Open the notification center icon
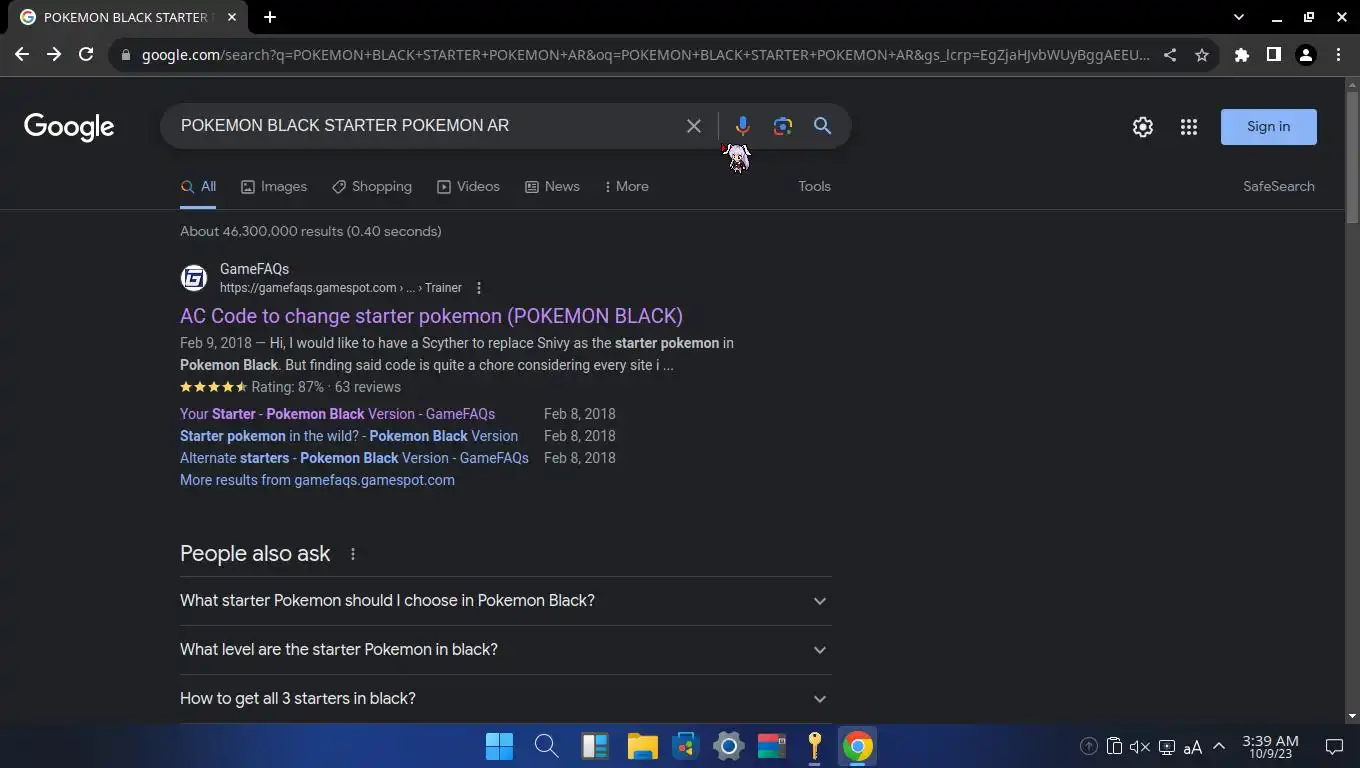 1334,747
